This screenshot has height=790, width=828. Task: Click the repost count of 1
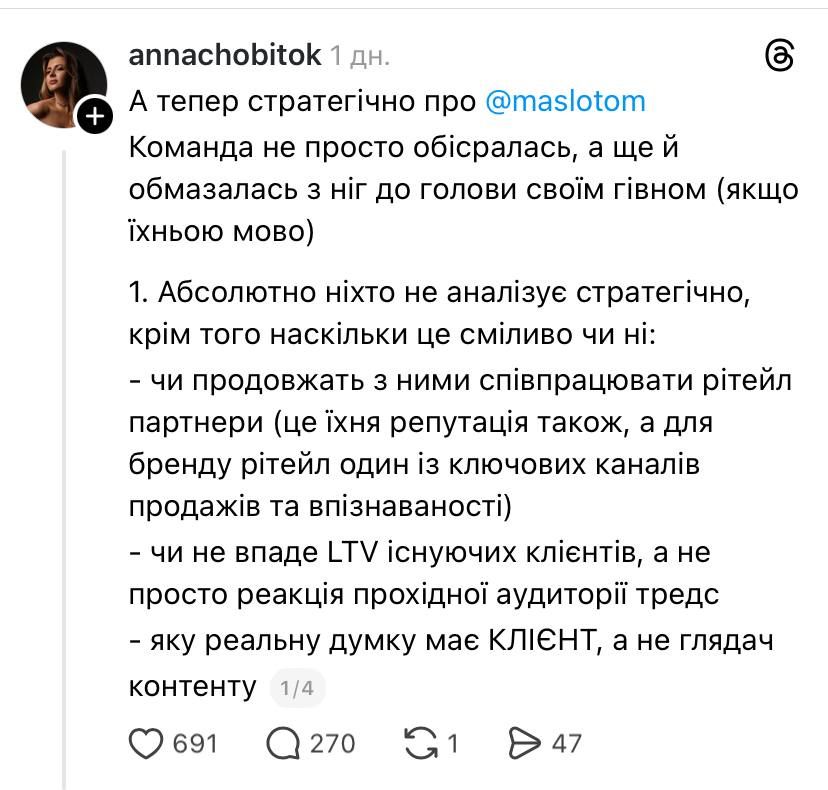click(x=452, y=743)
